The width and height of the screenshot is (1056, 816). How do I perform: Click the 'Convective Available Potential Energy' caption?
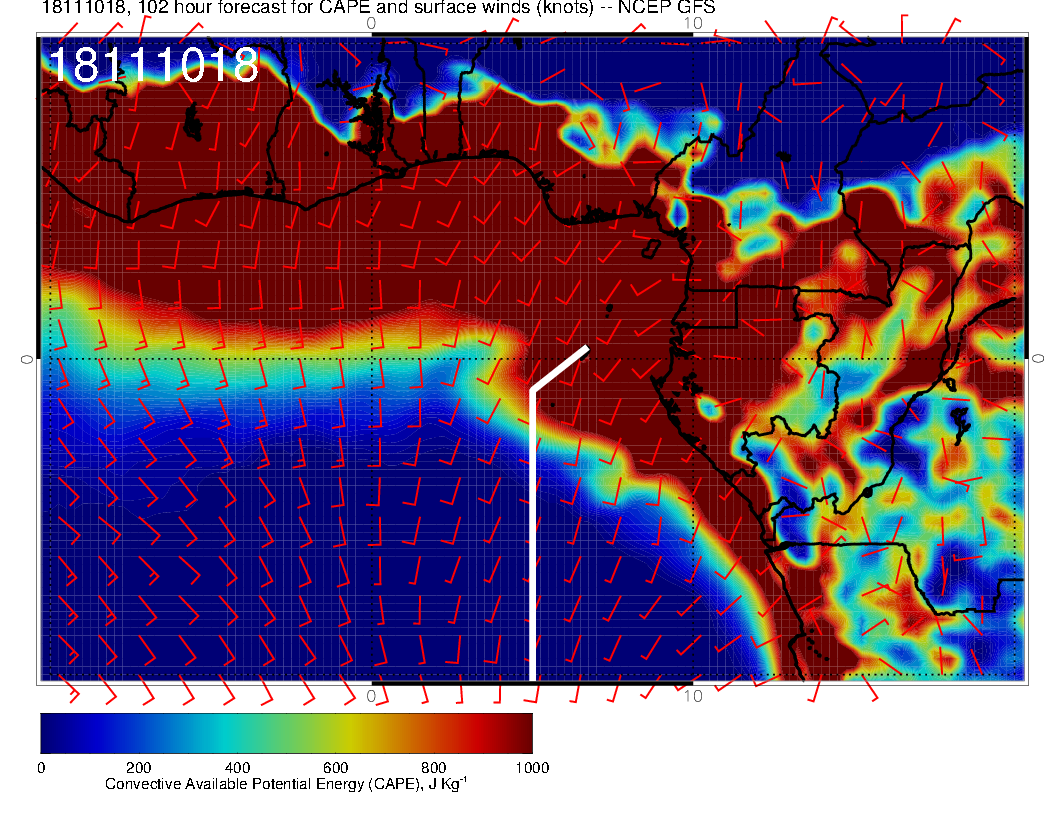pos(286,784)
